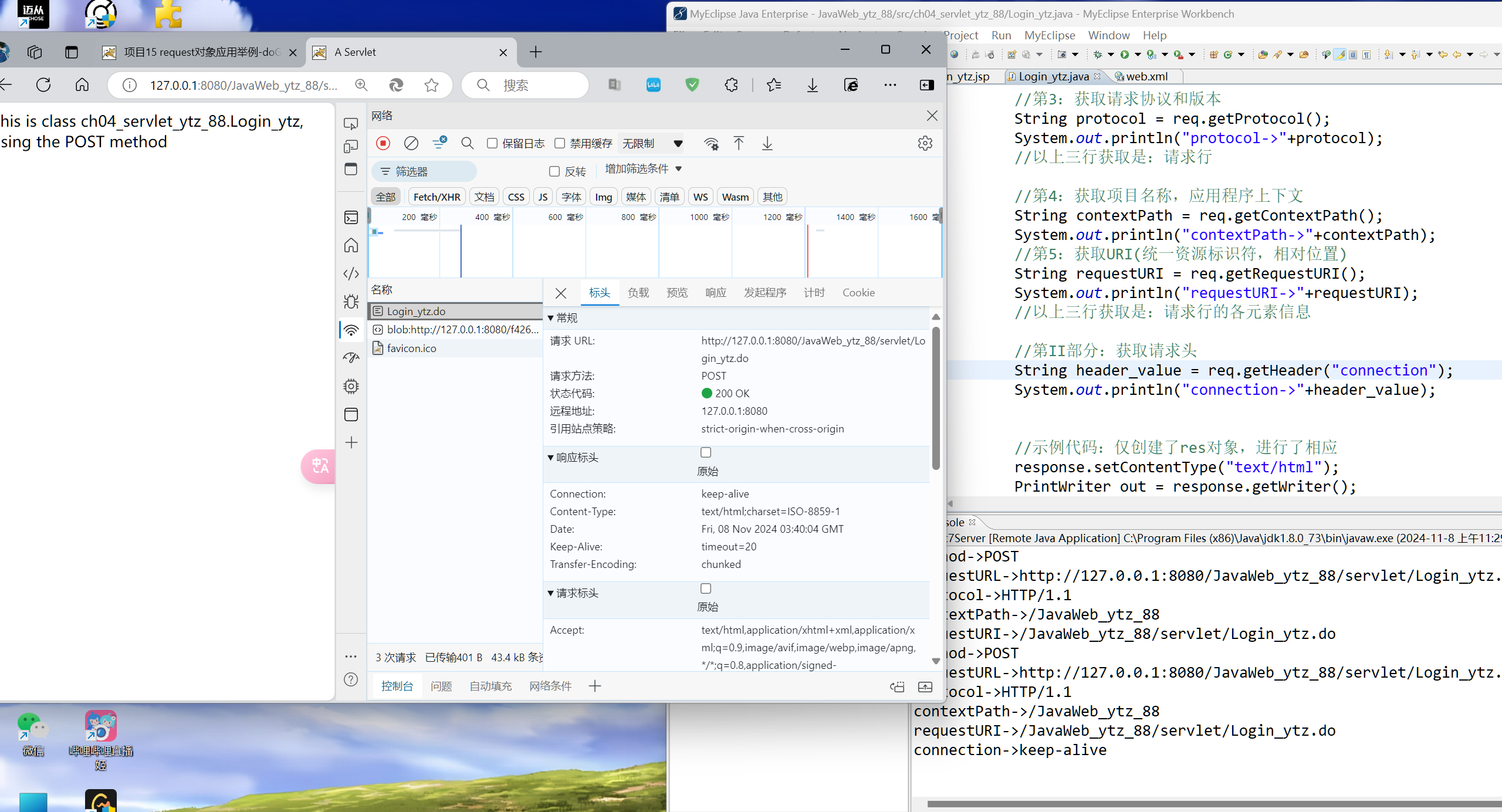1502x812 pixels.
Task: Open Eclipse debug button dropdown arrow
Action: (1111, 55)
